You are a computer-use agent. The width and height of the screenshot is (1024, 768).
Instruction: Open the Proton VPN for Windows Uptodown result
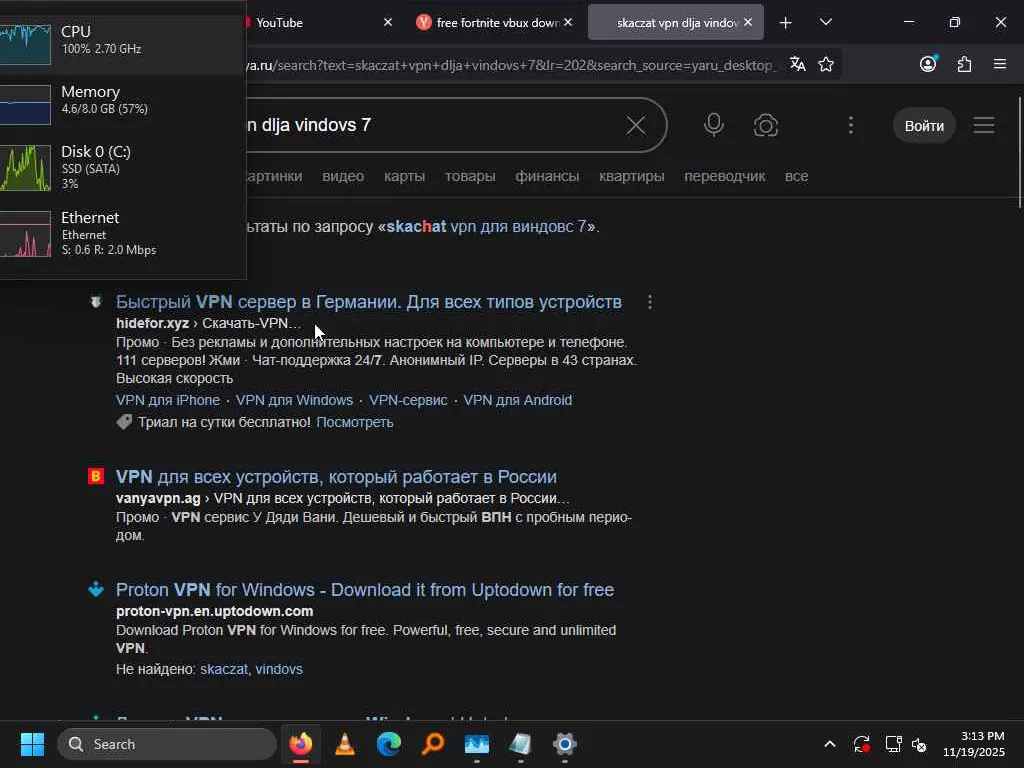pos(365,590)
